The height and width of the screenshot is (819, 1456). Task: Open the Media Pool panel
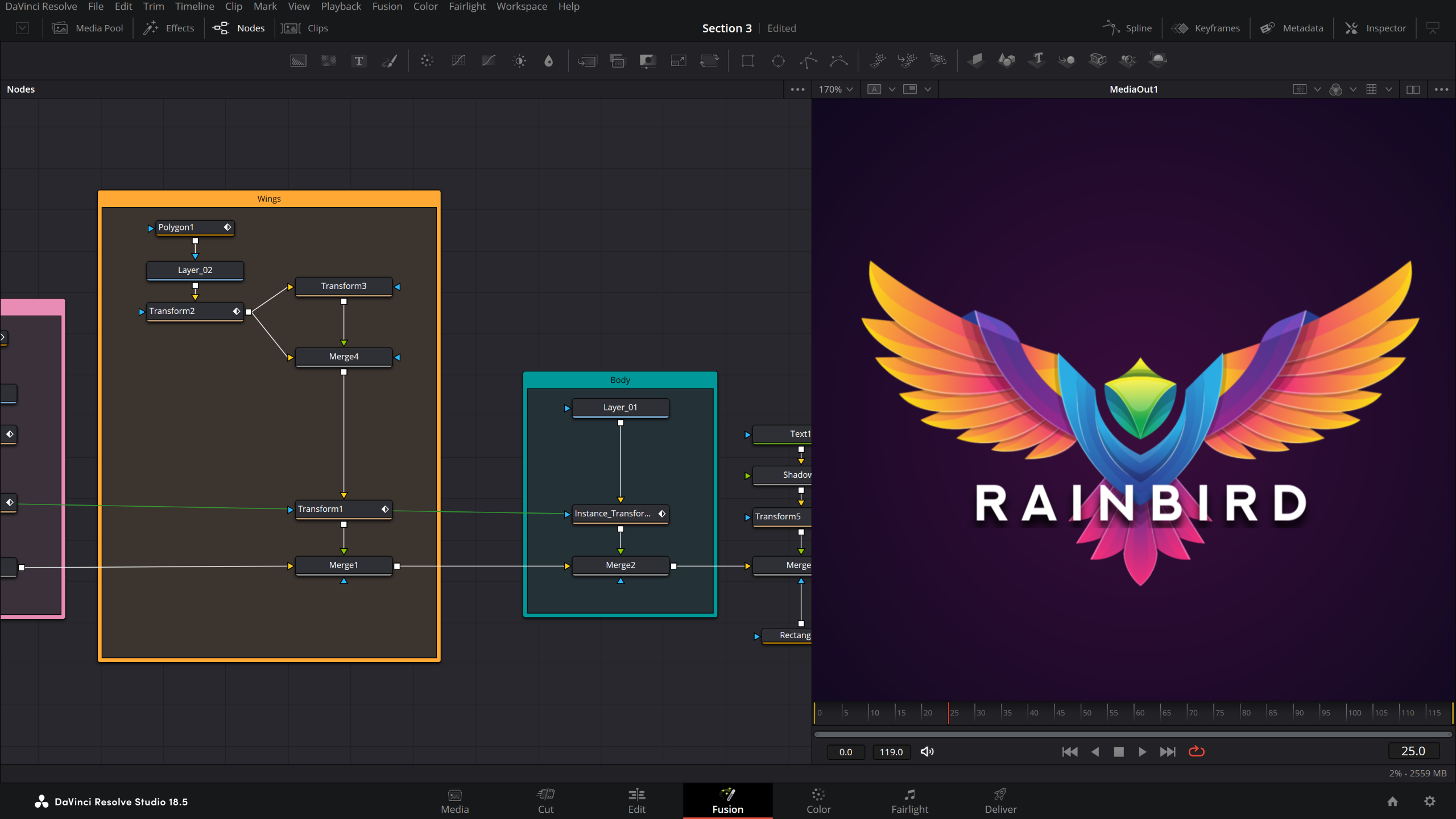pos(88,28)
